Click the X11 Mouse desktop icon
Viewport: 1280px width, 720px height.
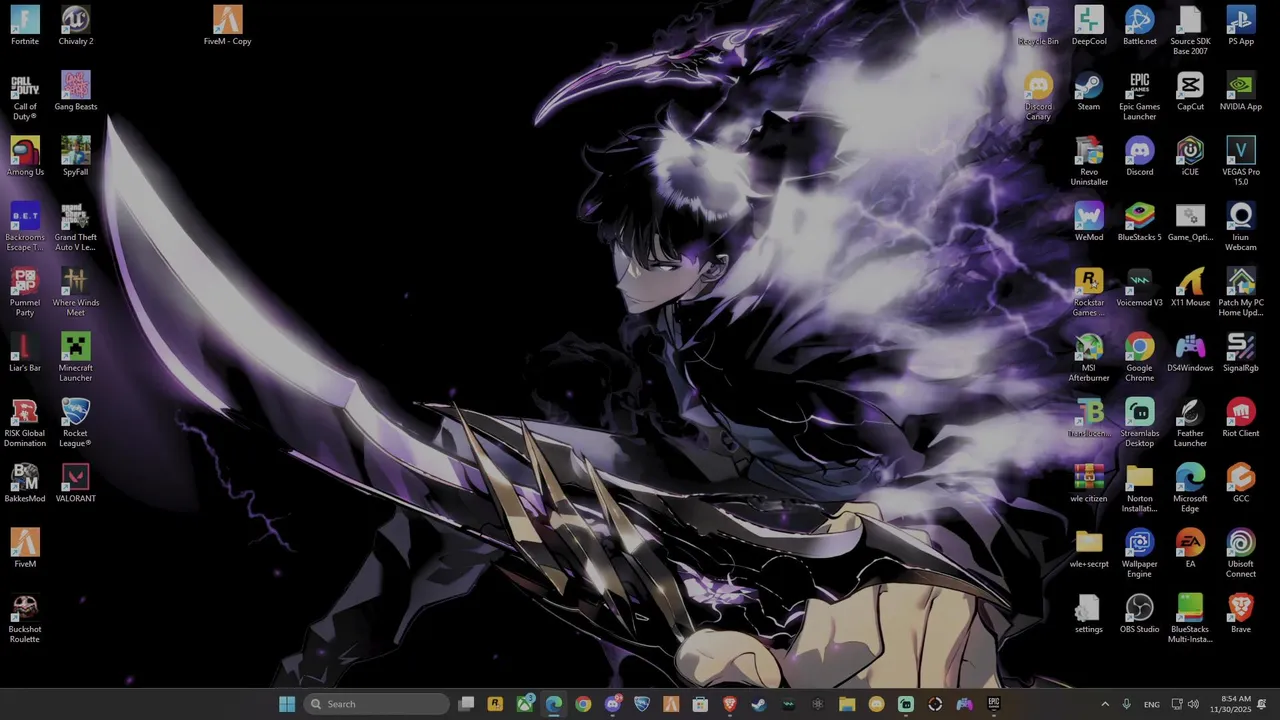tap(1190, 288)
